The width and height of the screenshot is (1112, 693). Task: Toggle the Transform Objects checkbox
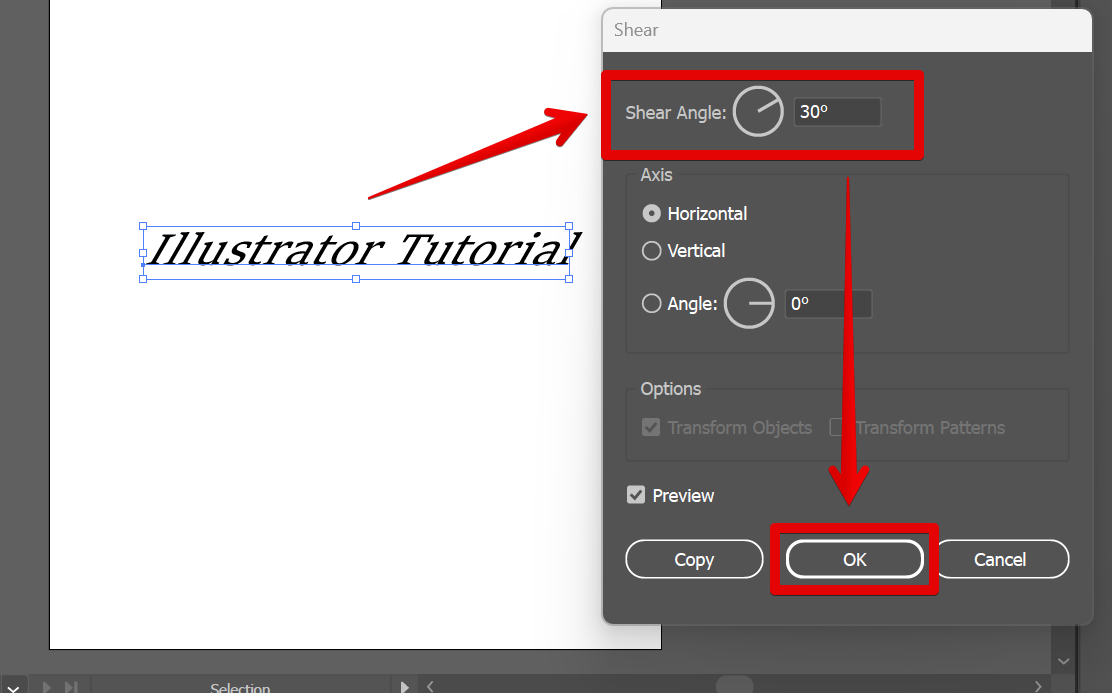click(651, 427)
